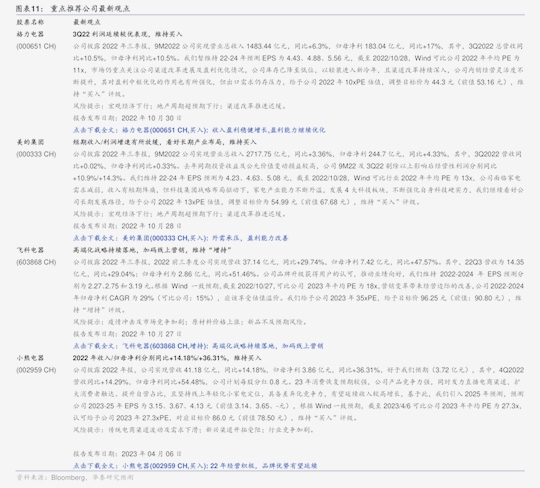Click the 股票名称 column header
This screenshot has height=488, width=540.
(30, 22)
